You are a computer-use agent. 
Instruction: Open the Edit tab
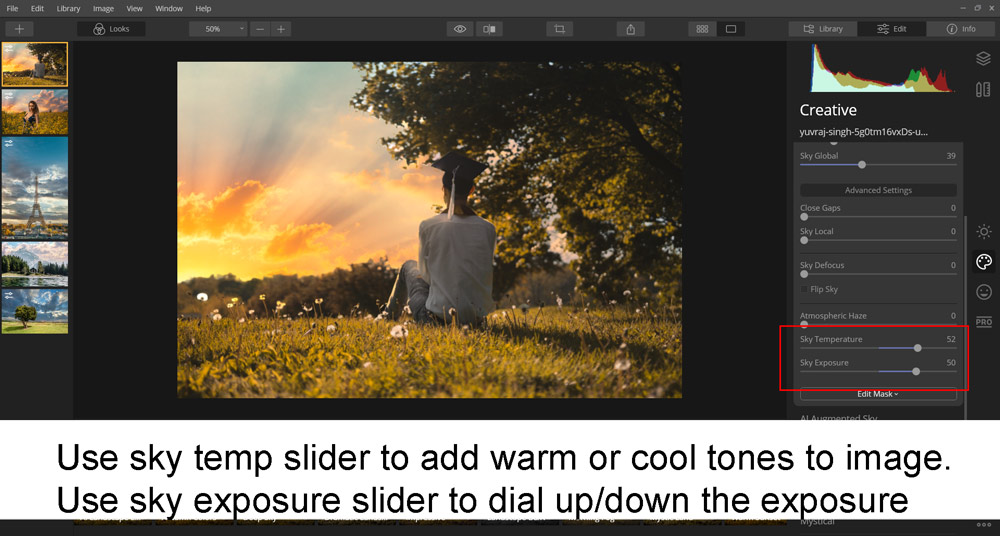click(x=892, y=29)
